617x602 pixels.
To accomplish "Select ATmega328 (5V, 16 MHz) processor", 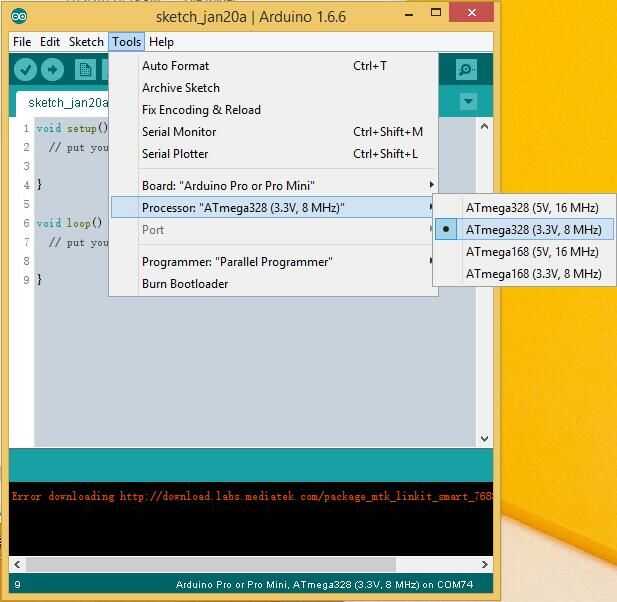I will pos(524,207).
